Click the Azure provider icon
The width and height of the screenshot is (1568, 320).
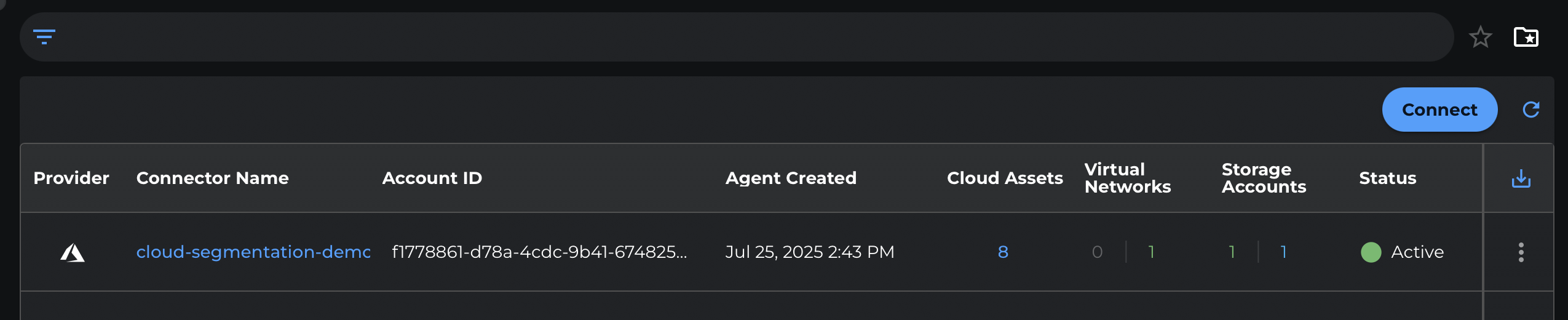(x=73, y=252)
